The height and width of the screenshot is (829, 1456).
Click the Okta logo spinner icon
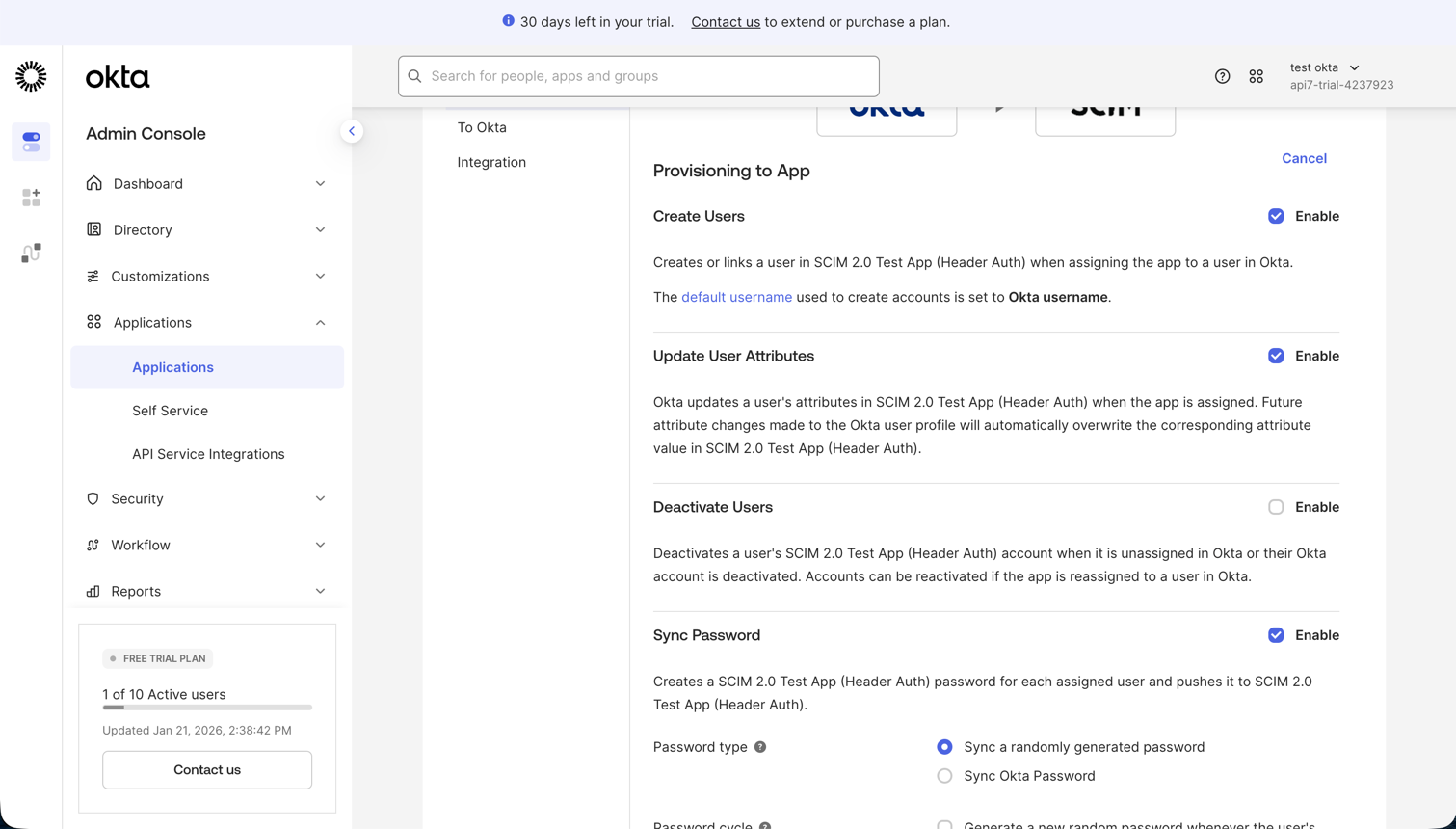pos(30,76)
